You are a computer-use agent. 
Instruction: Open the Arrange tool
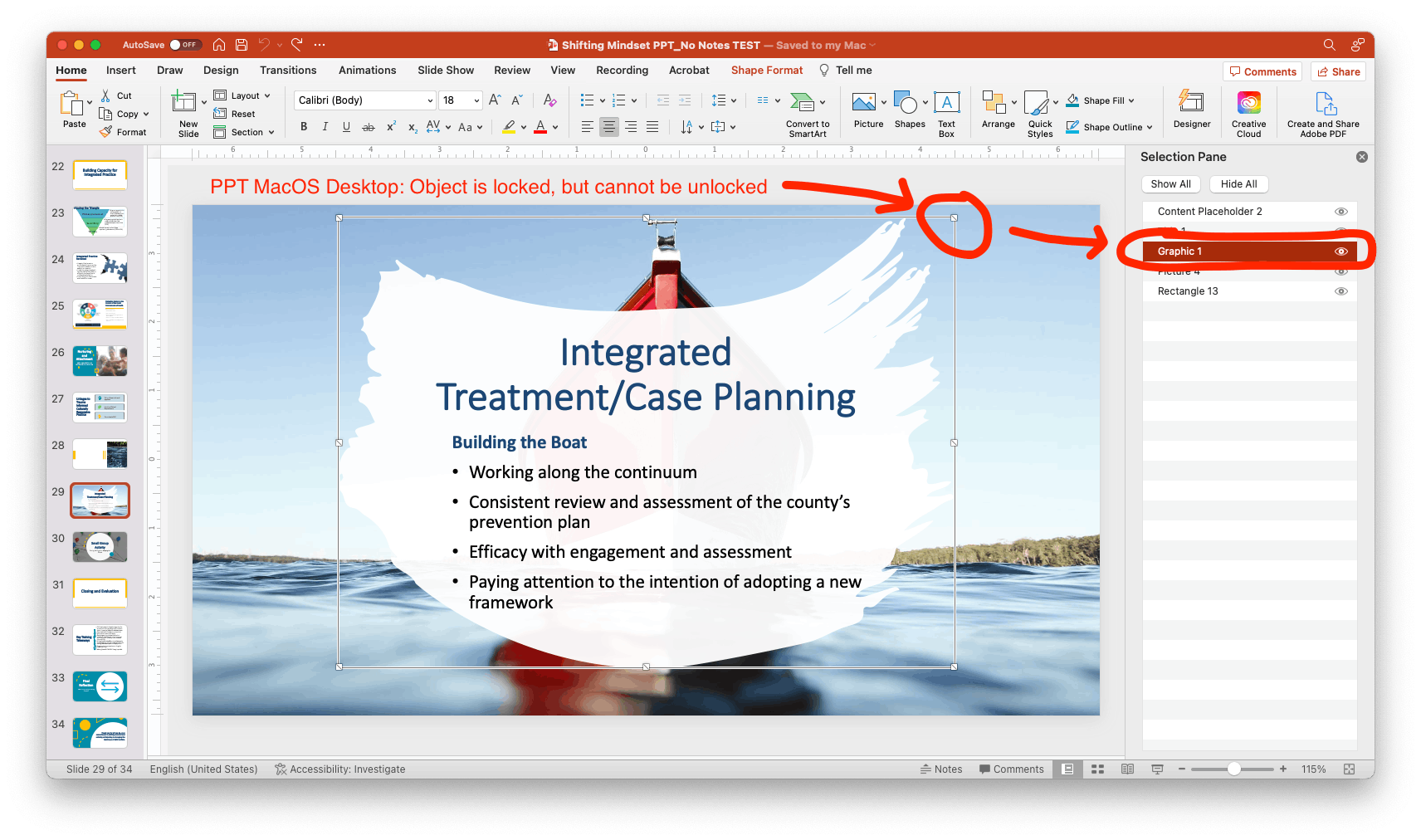(996, 108)
